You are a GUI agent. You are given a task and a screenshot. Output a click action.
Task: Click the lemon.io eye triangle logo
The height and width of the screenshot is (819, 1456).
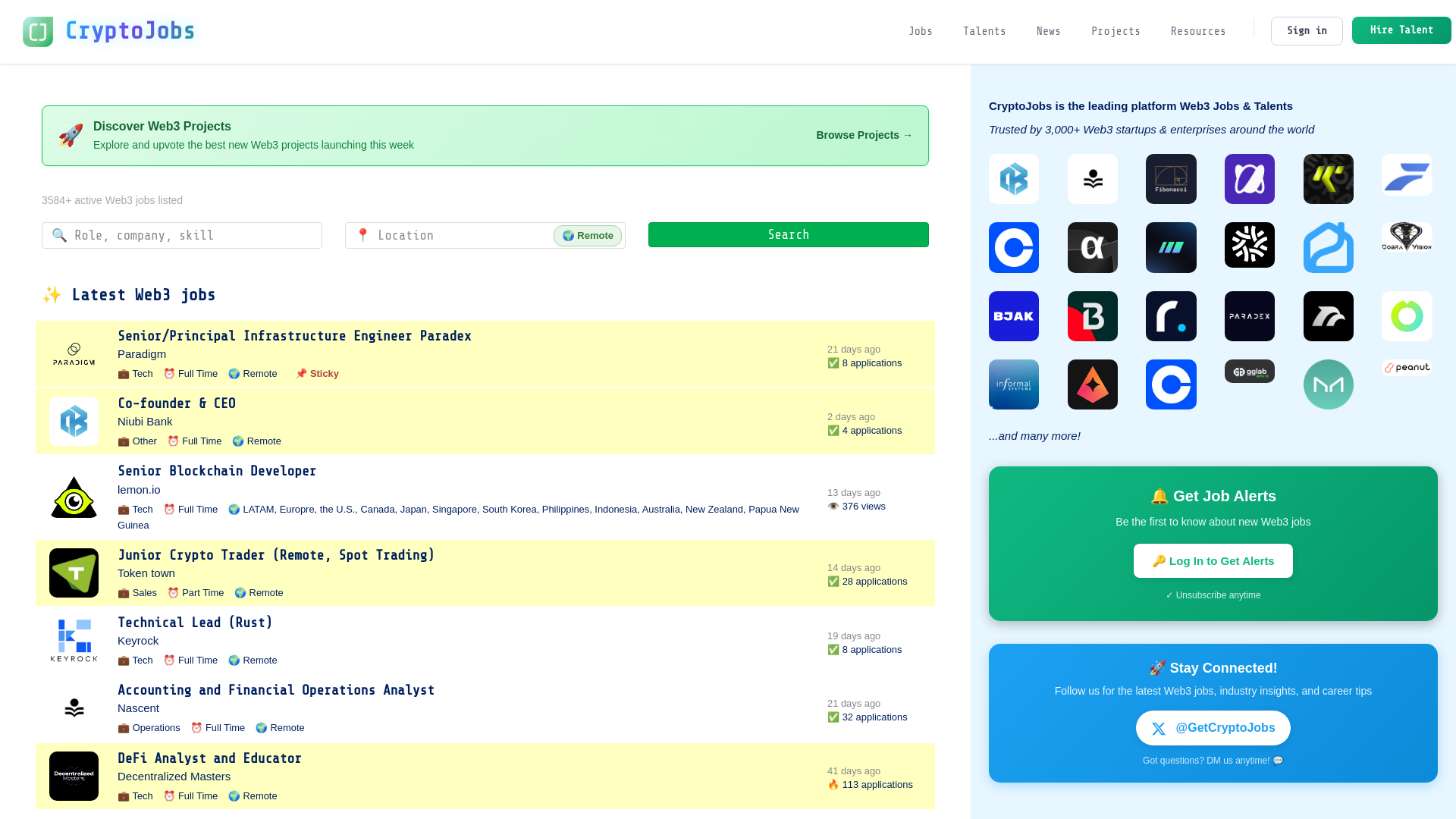pos(74,497)
